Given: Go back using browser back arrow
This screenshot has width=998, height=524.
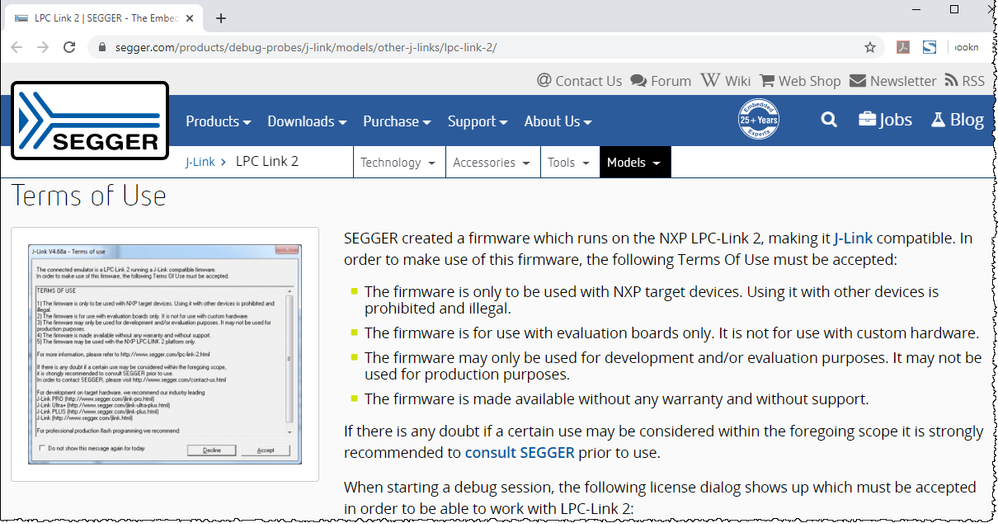Looking at the screenshot, I should pyautogui.click(x=17, y=47).
